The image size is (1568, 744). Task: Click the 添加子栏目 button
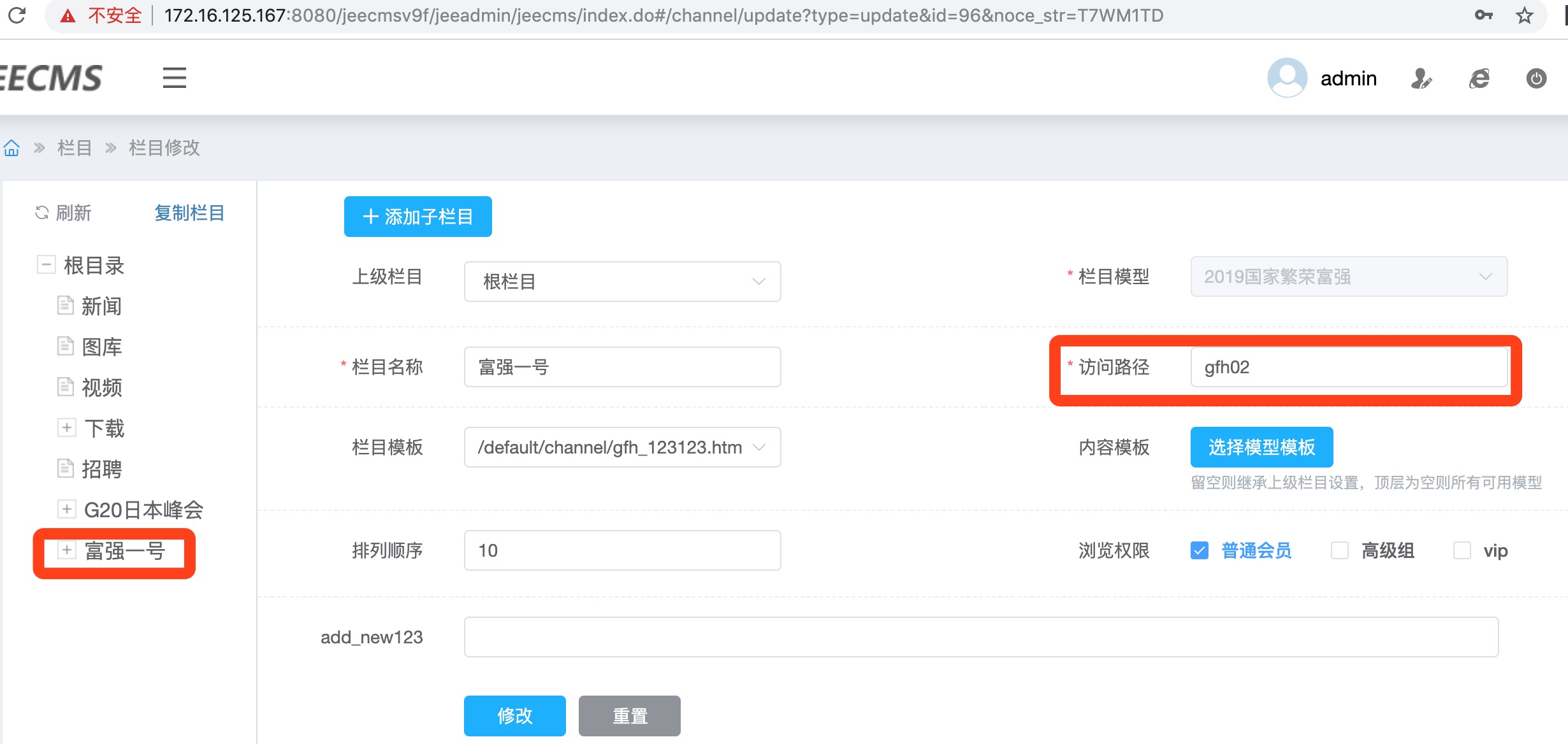tap(417, 217)
